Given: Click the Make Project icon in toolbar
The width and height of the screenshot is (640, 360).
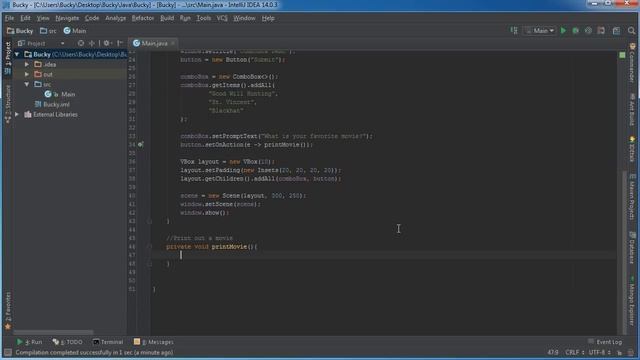Looking at the screenshot, I should 514,31.
